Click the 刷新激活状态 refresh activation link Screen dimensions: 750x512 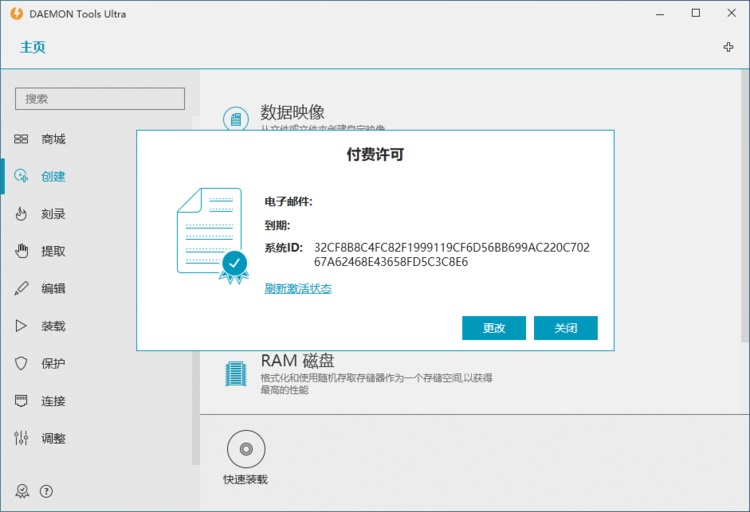(x=298, y=288)
